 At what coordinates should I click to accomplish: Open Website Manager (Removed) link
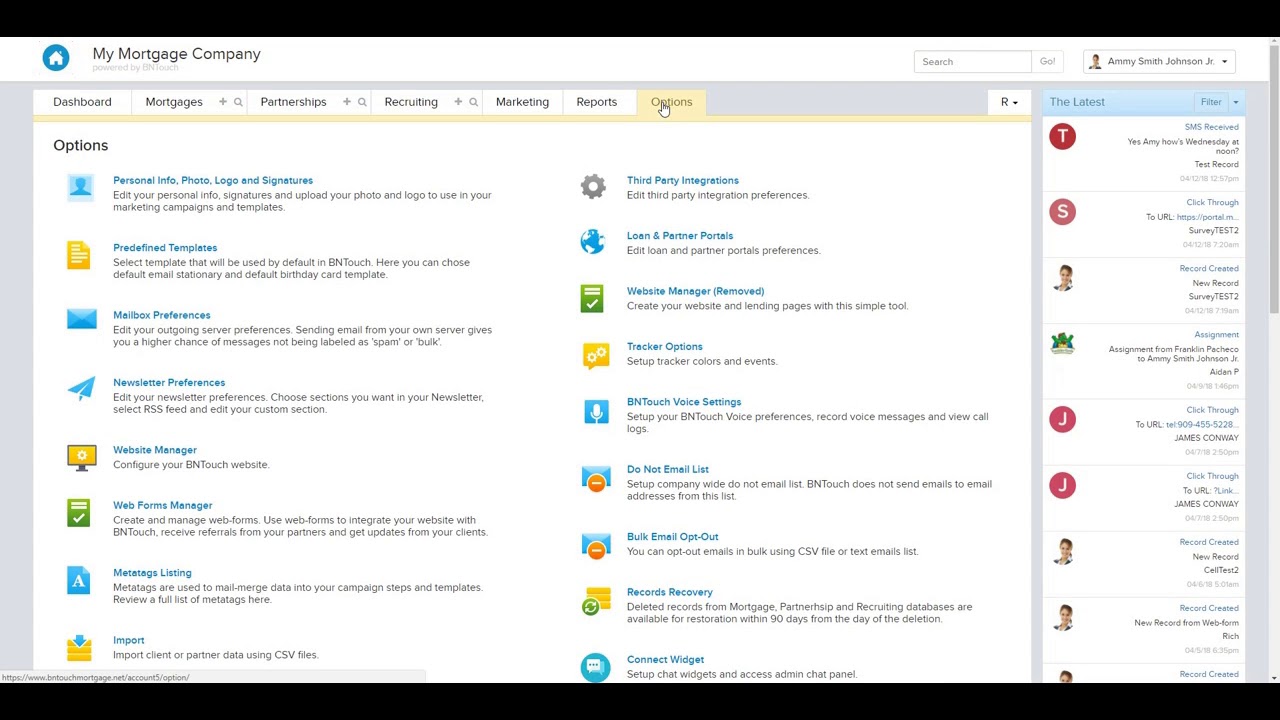coord(695,292)
